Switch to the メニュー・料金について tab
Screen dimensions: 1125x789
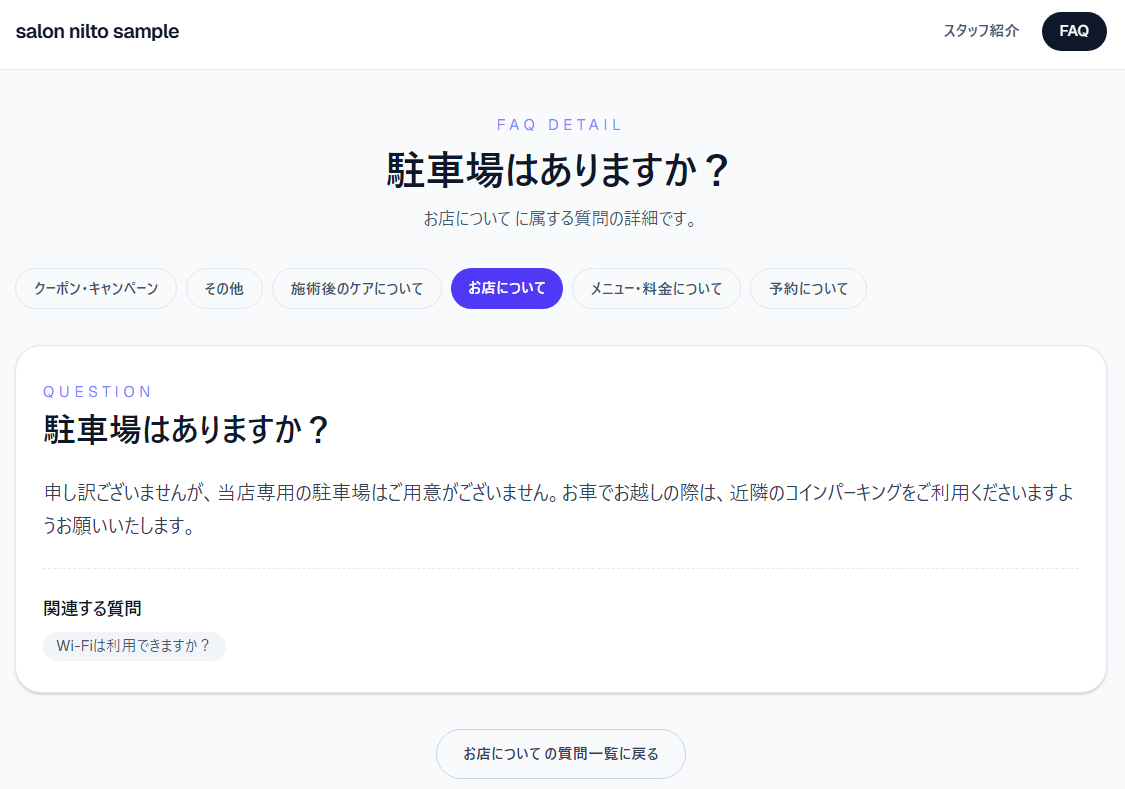[656, 289]
